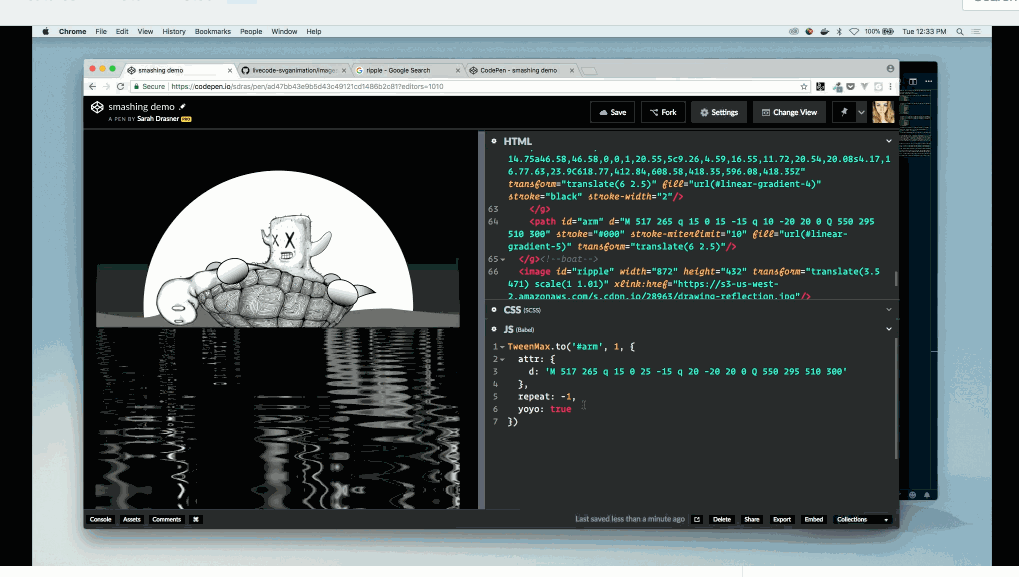Switch to CodePen smashing demo second tab
The height and width of the screenshot is (577, 1019).
(522, 70)
